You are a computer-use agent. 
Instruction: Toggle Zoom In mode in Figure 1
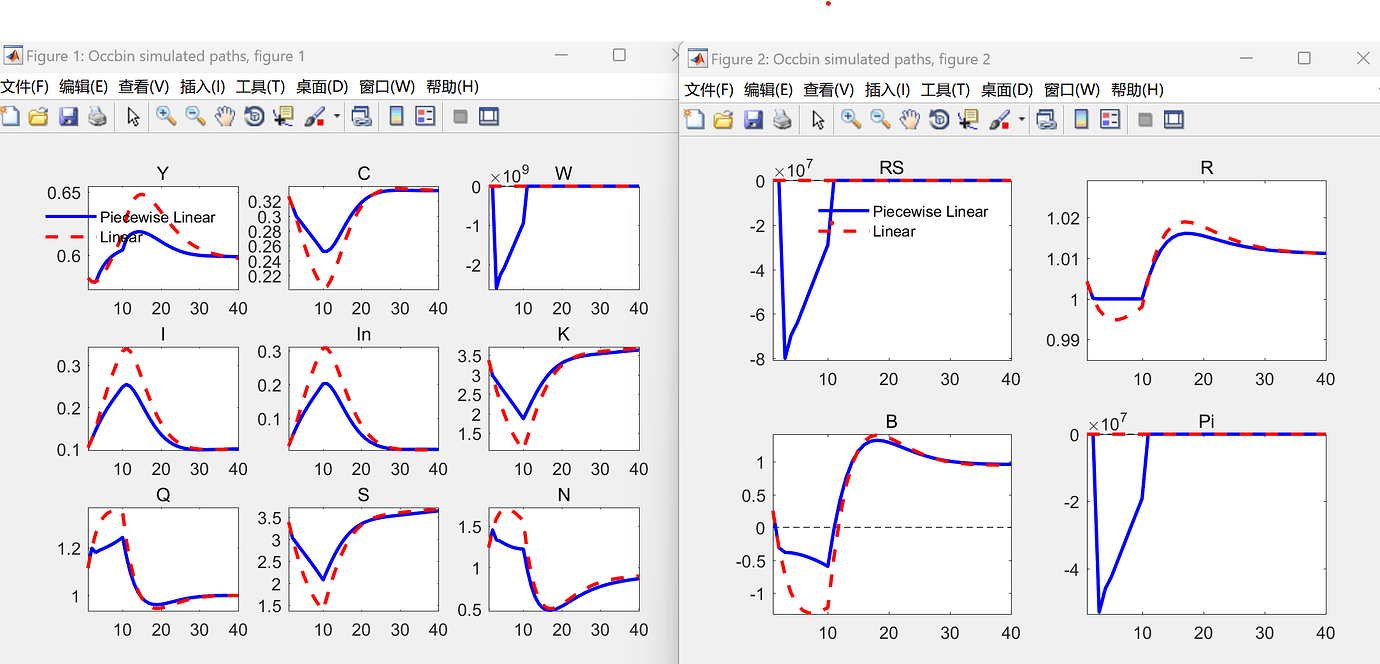[x=166, y=116]
